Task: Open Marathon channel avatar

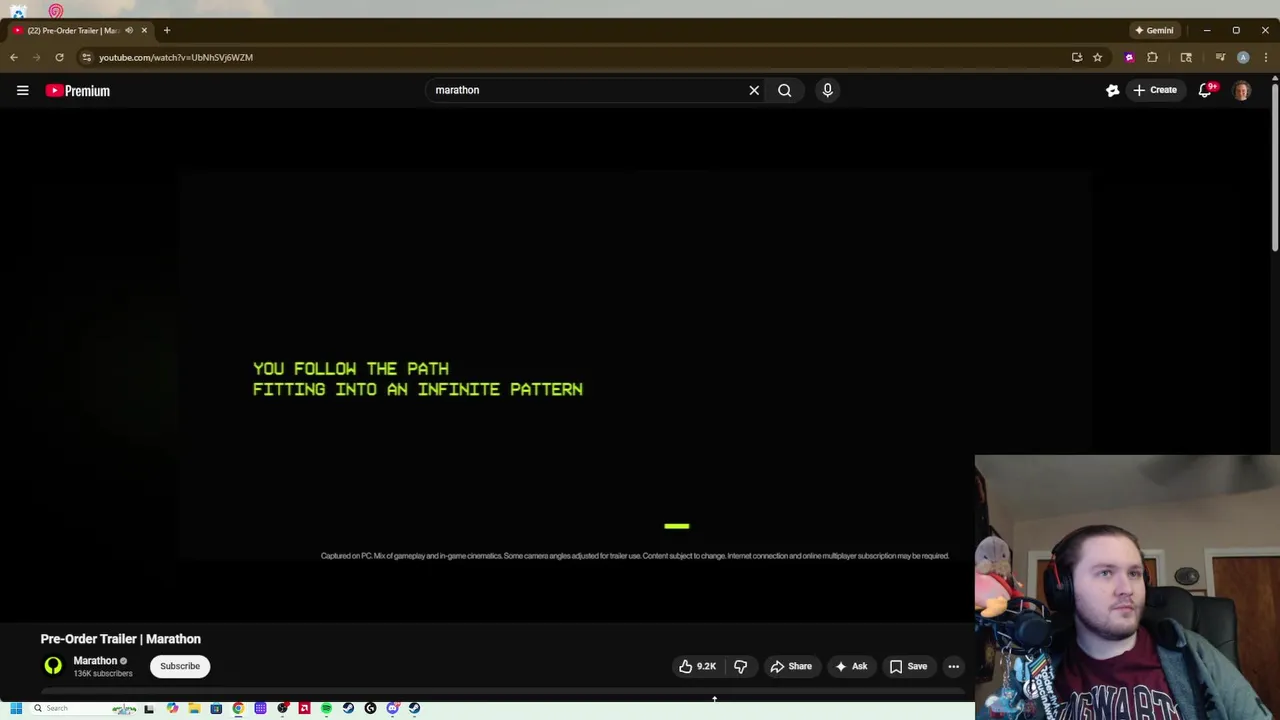Action: tap(53, 666)
